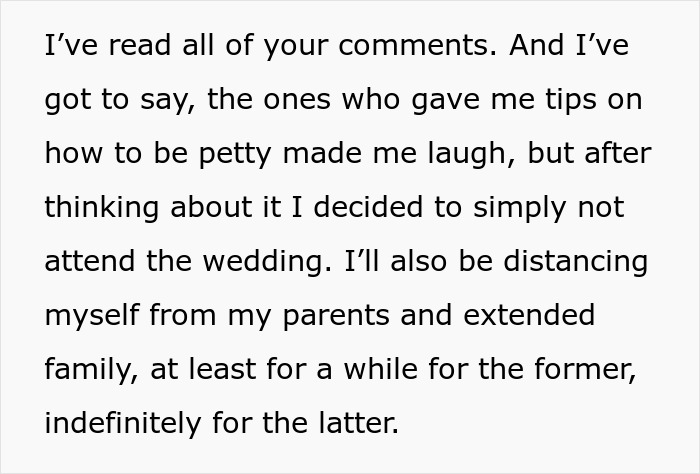700x474 pixels.
Task: Click the word "laugh"
Action: pos(474,155)
